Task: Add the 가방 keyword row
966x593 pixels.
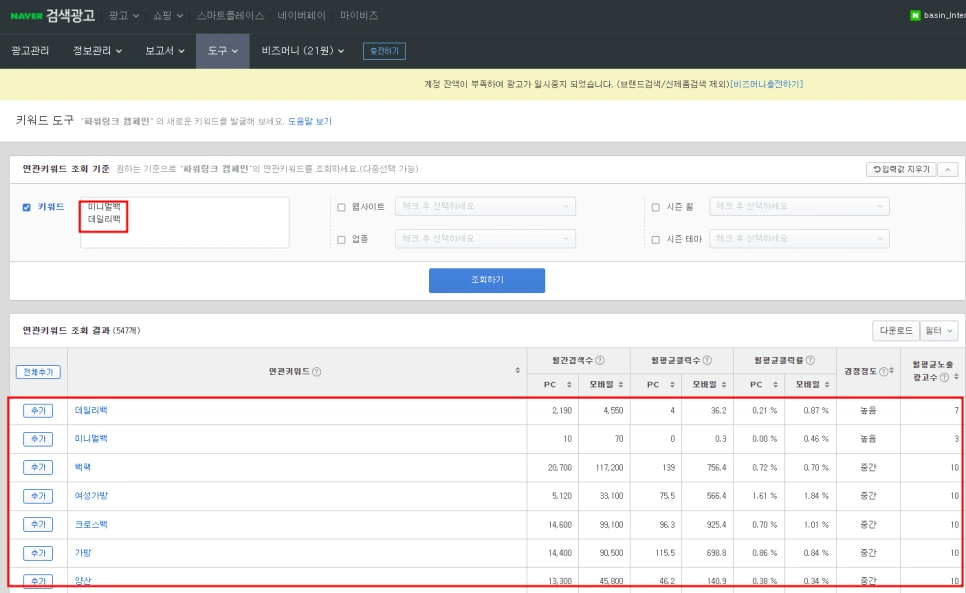Action: pyautogui.click(x=38, y=553)
